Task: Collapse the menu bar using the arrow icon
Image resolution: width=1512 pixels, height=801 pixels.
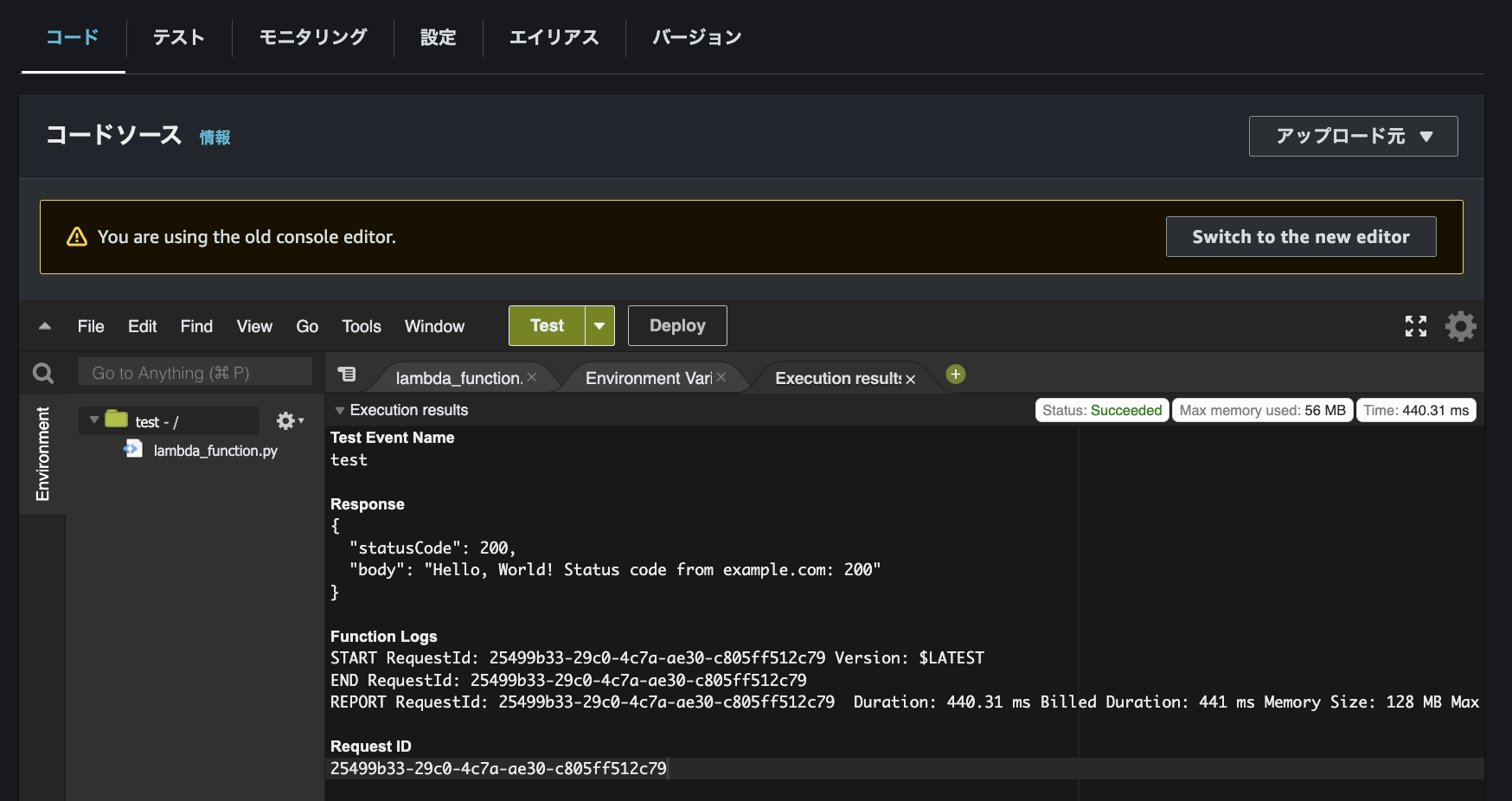Action: [x=44, y=326]
